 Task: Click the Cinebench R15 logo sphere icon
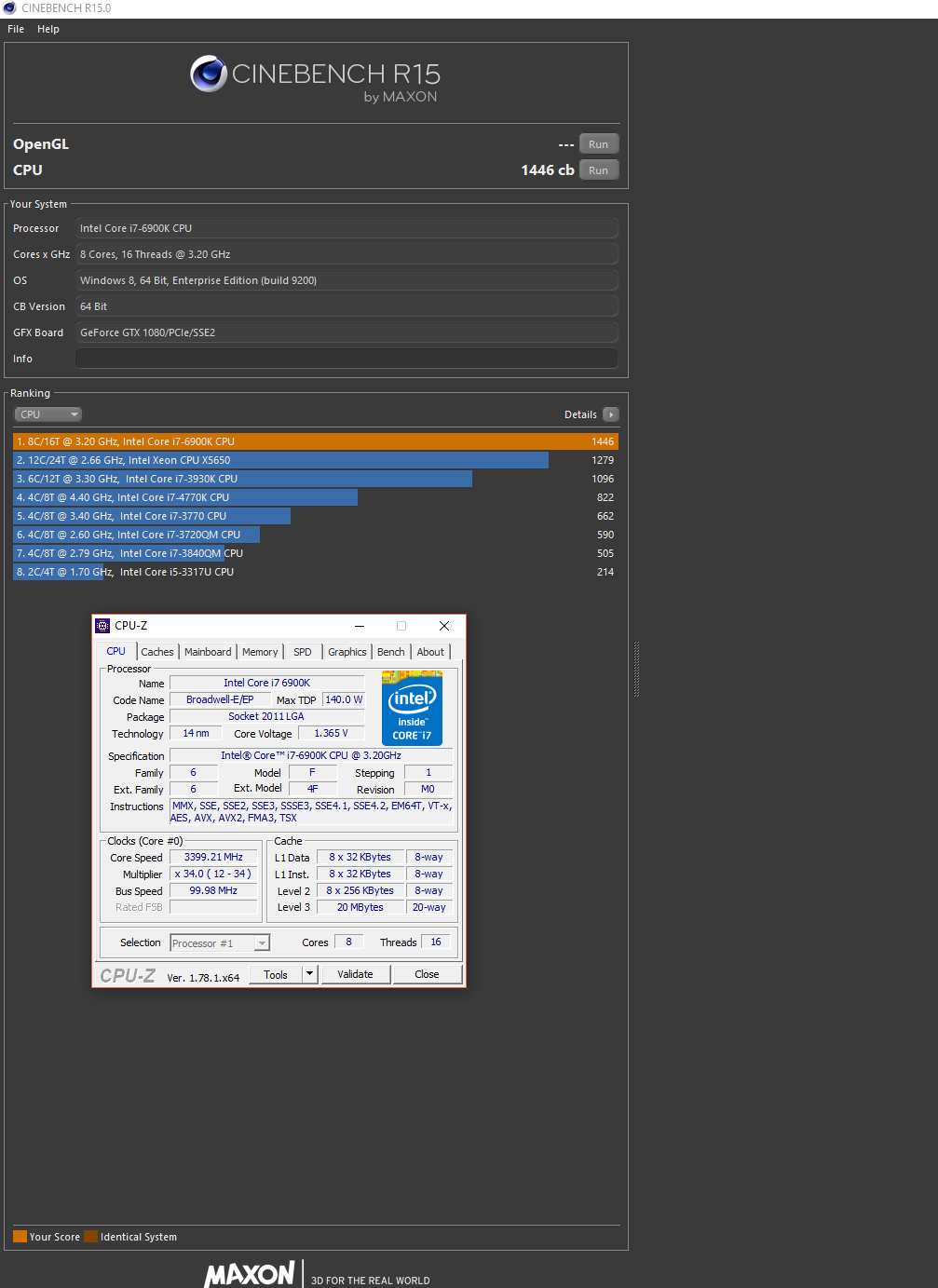click(209, 74)
